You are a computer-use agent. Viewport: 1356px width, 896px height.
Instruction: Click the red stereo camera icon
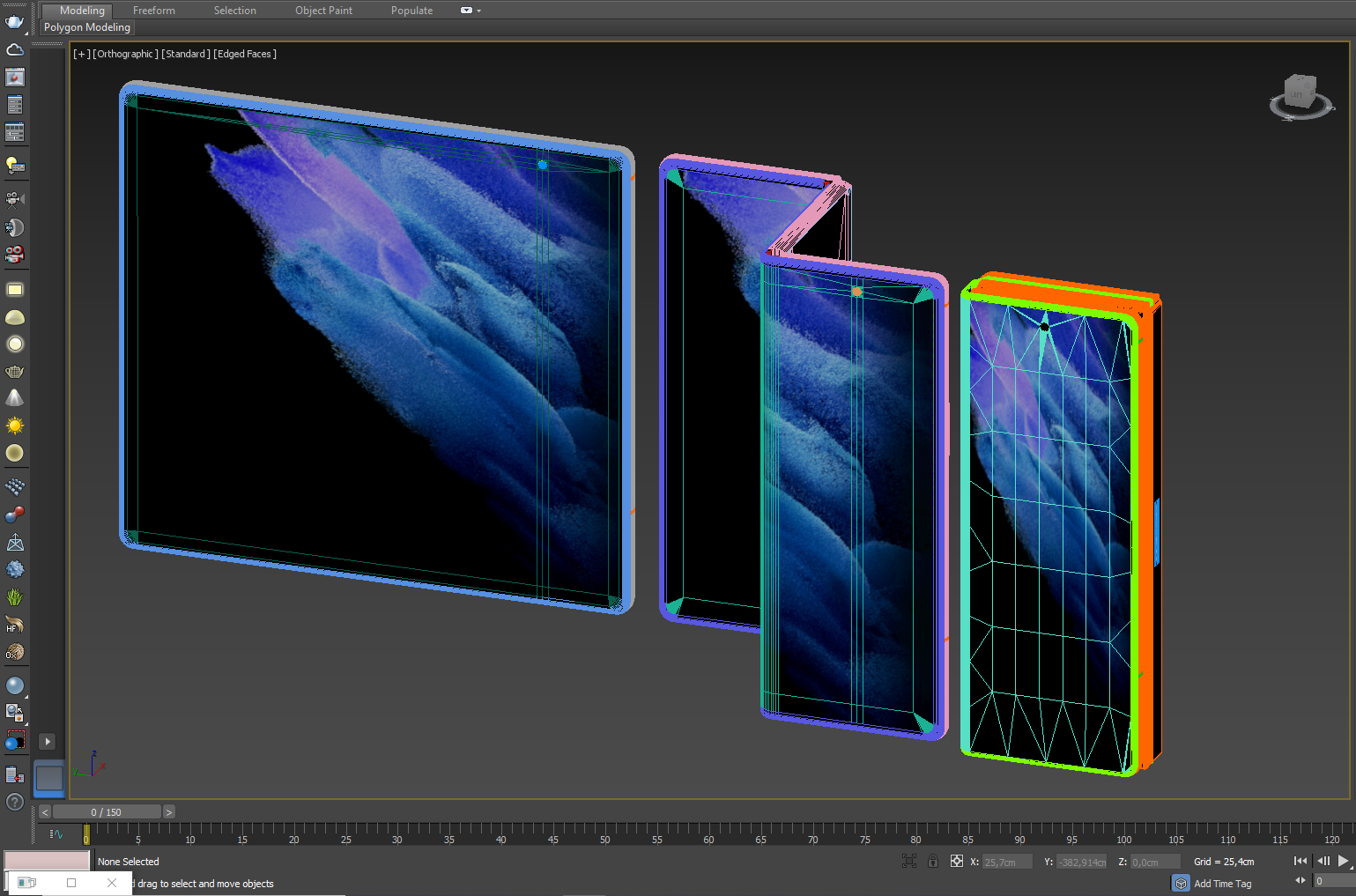(14, 255)
